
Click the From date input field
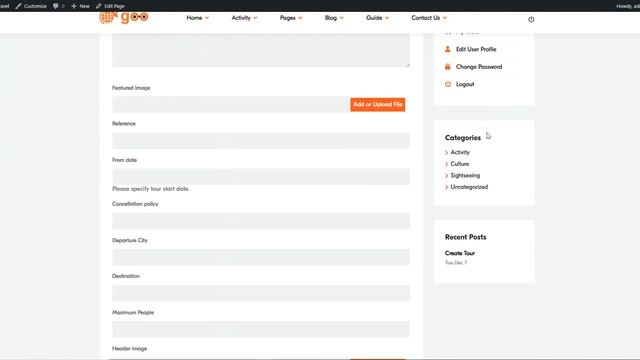click(261, 177)
